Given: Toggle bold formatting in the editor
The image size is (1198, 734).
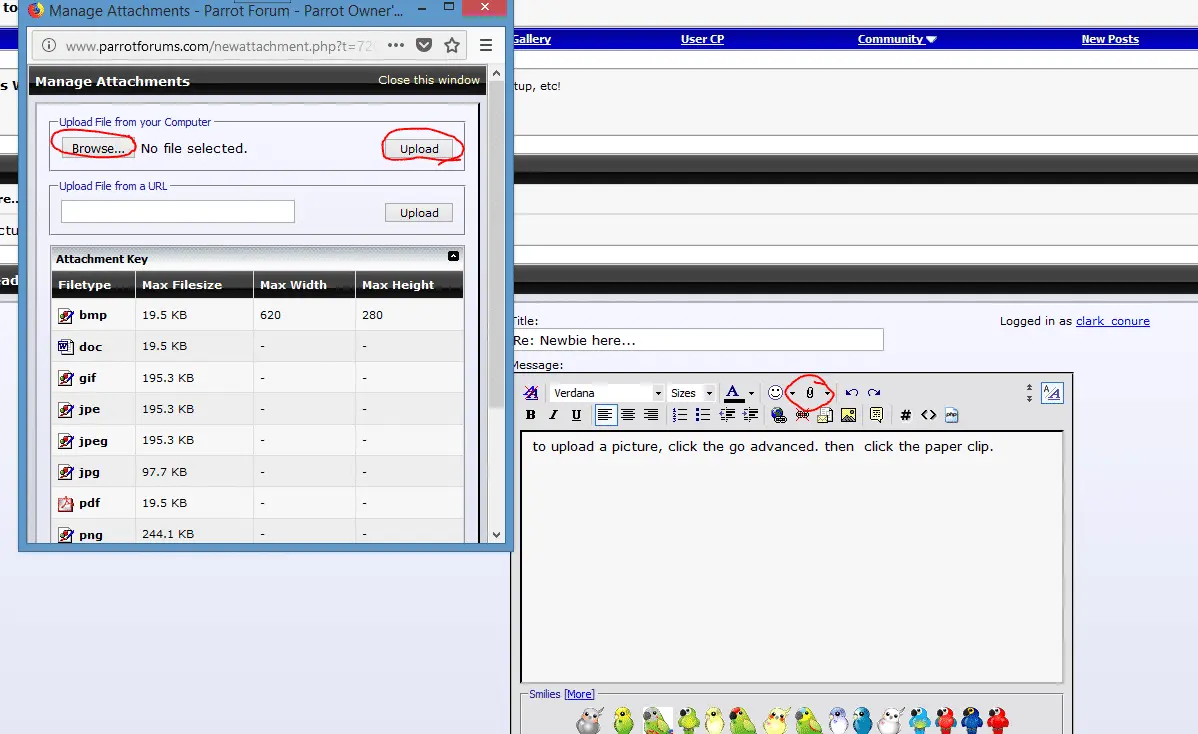Looking at the screenshot, I should [x=530, y=415].
